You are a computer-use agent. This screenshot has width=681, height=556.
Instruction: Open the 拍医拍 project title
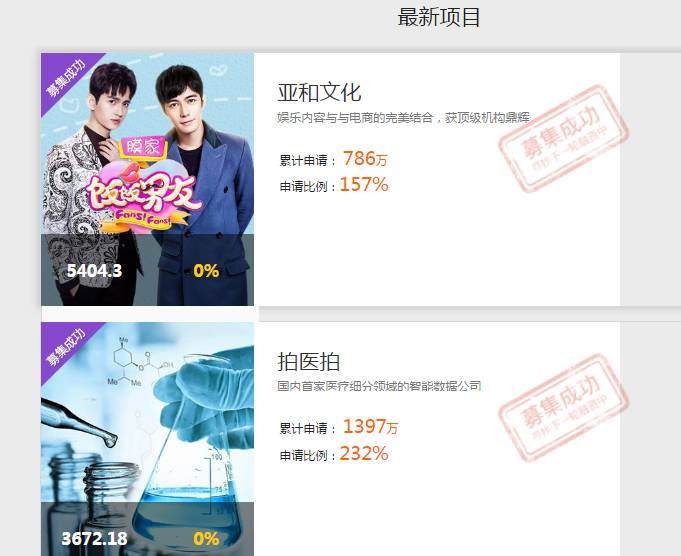pyautogui.click(x=308, y=361)
